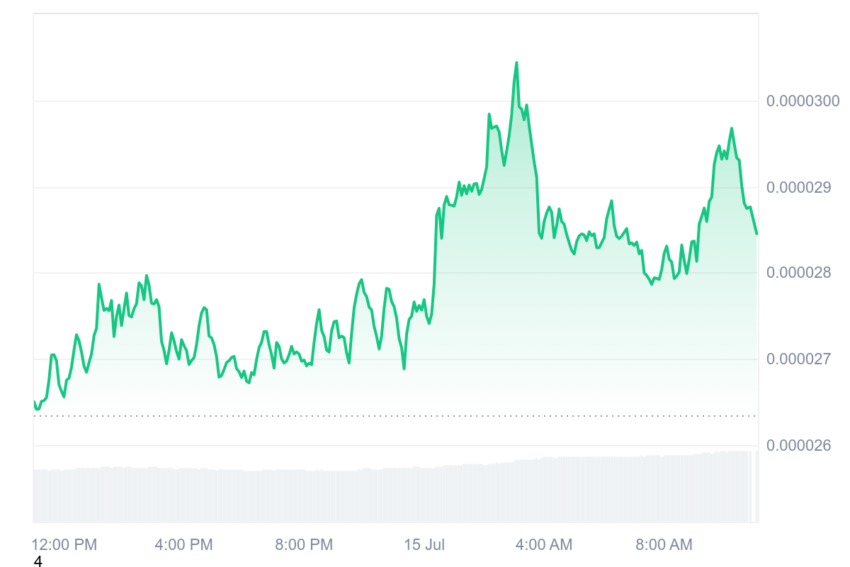Click the tallest volume bar at the right end
850x567 pixels.
757,486
